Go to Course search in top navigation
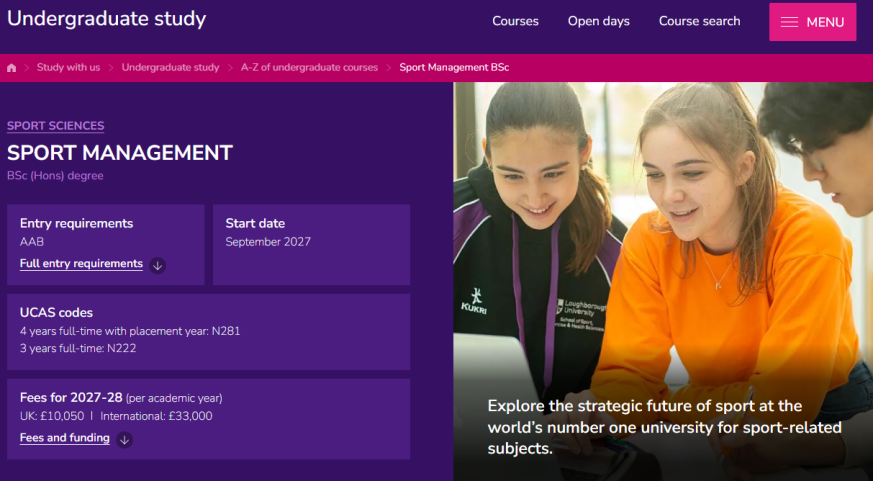 [x=699, y=21]
